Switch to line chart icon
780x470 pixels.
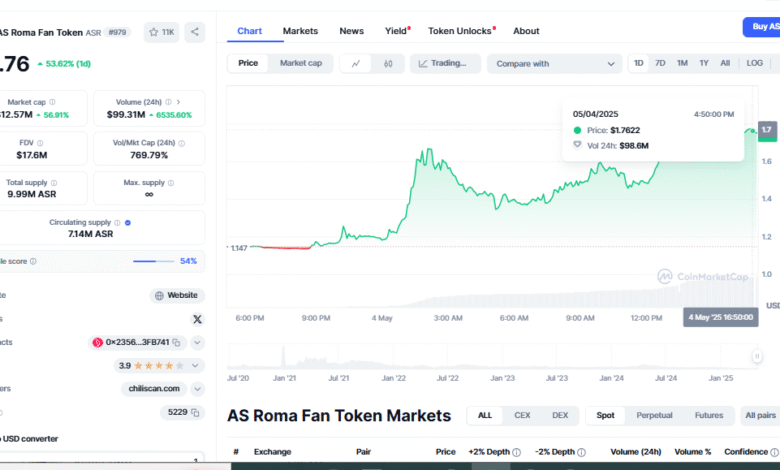356,64
